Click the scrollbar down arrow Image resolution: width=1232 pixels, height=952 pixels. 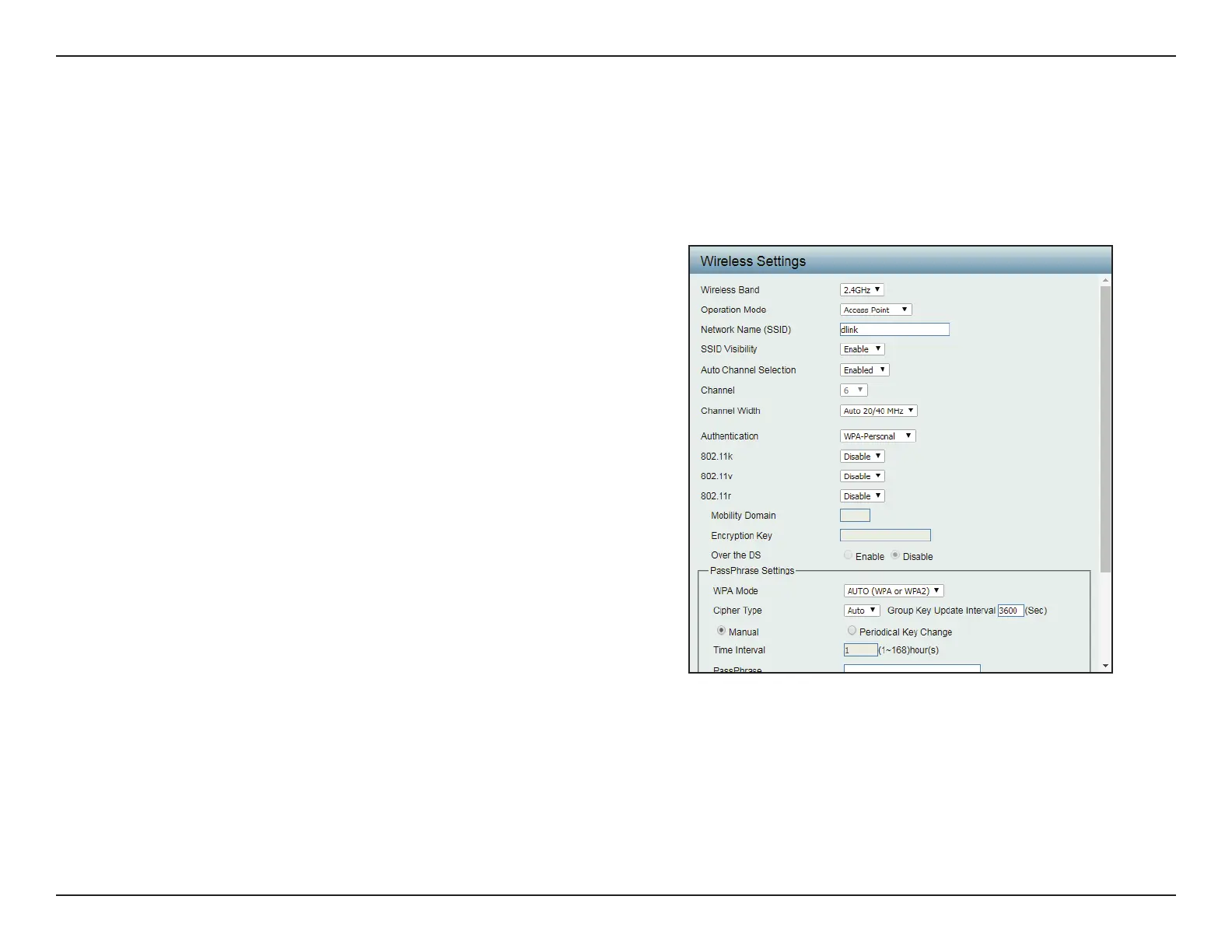[1106, 667]
